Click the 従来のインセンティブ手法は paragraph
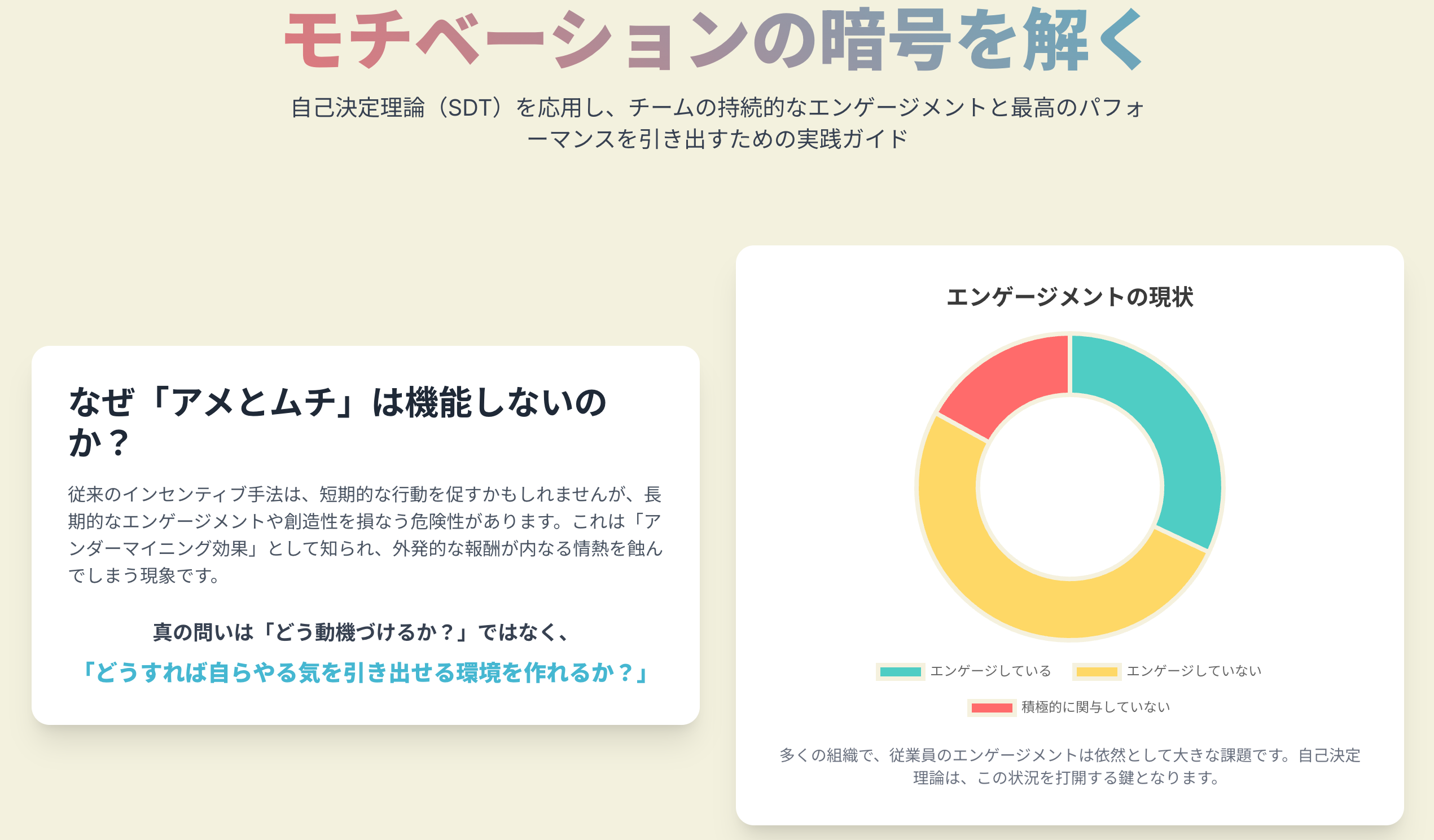The image size is (1434, 840). pos(365,535)
